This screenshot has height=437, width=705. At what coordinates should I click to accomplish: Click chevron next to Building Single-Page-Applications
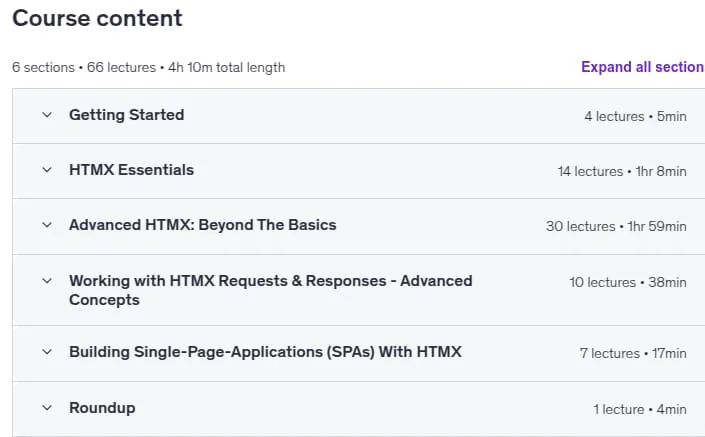[47, 352]
